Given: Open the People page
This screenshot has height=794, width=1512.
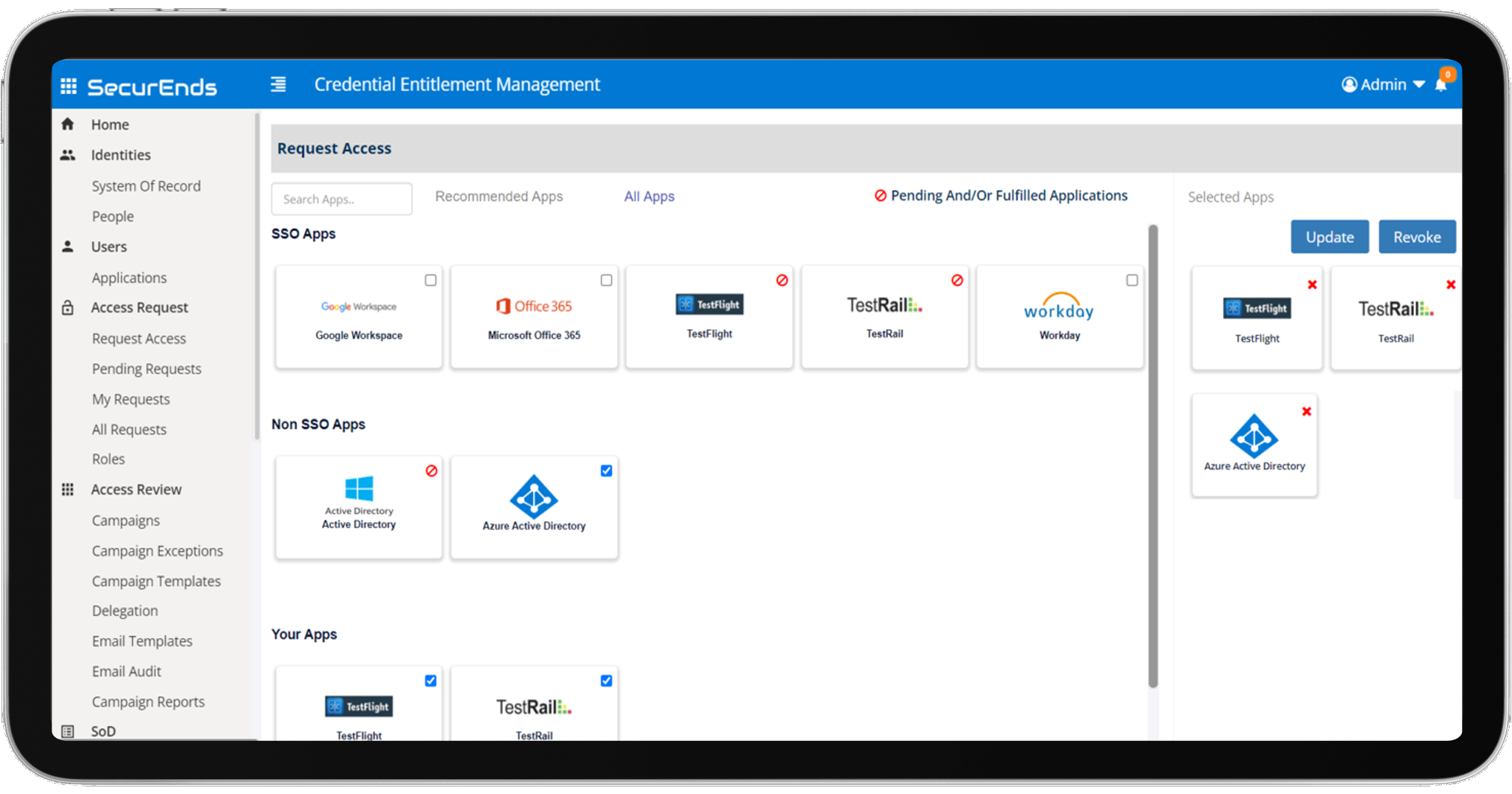Looking at the screenshot, I should point(113,216).
